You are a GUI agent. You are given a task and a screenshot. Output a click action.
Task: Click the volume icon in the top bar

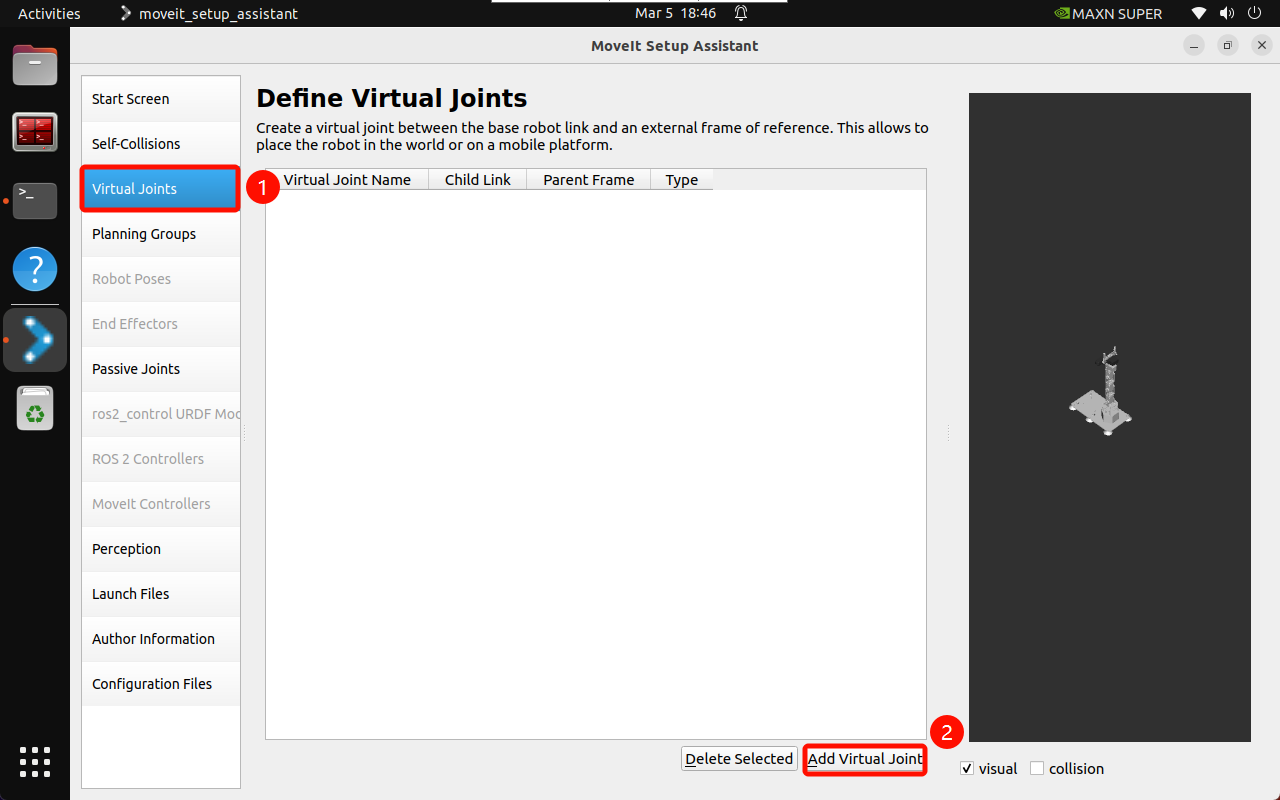pos(1227,14)
